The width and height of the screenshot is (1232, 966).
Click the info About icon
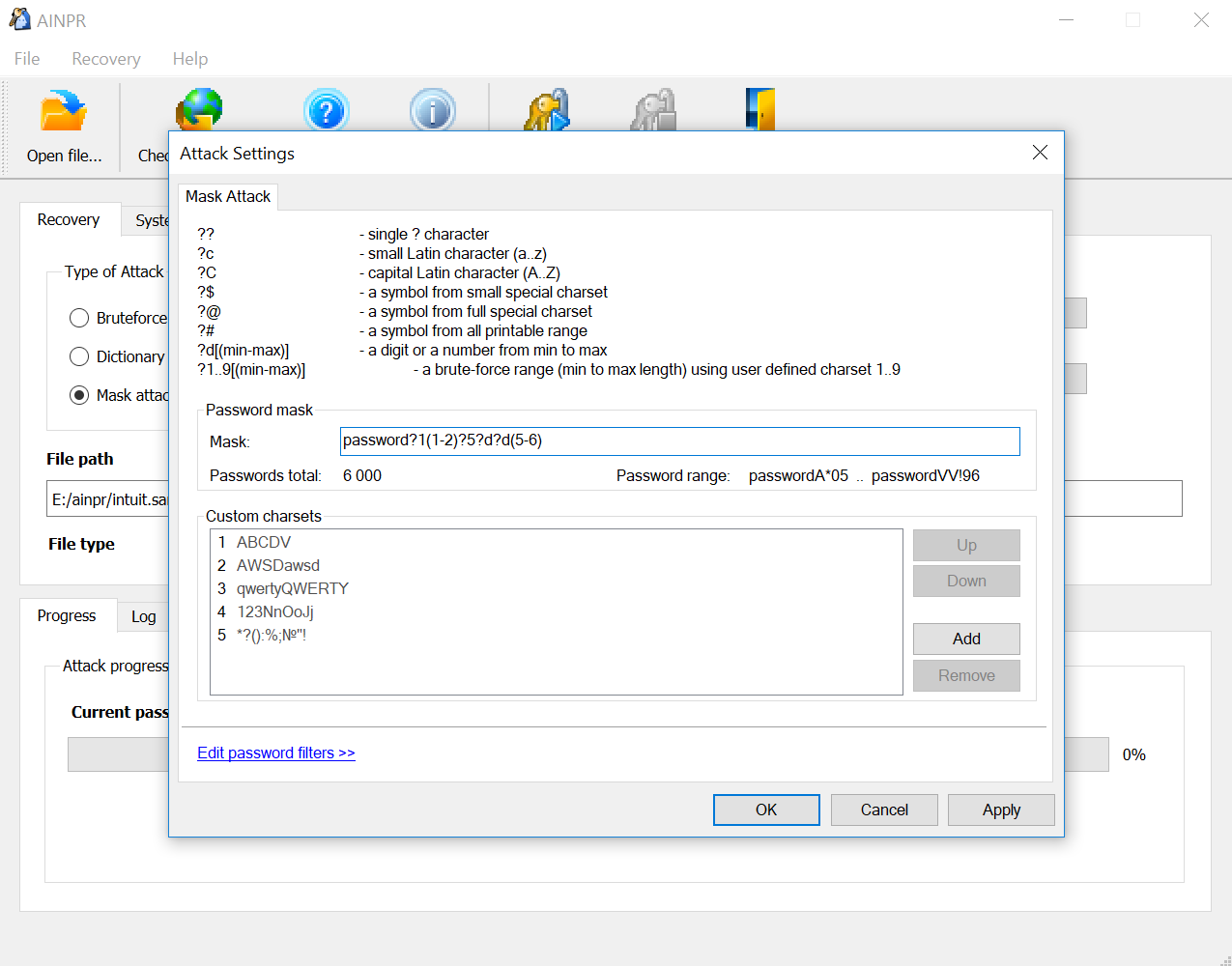pyautogui.click(x=432, y=111)
